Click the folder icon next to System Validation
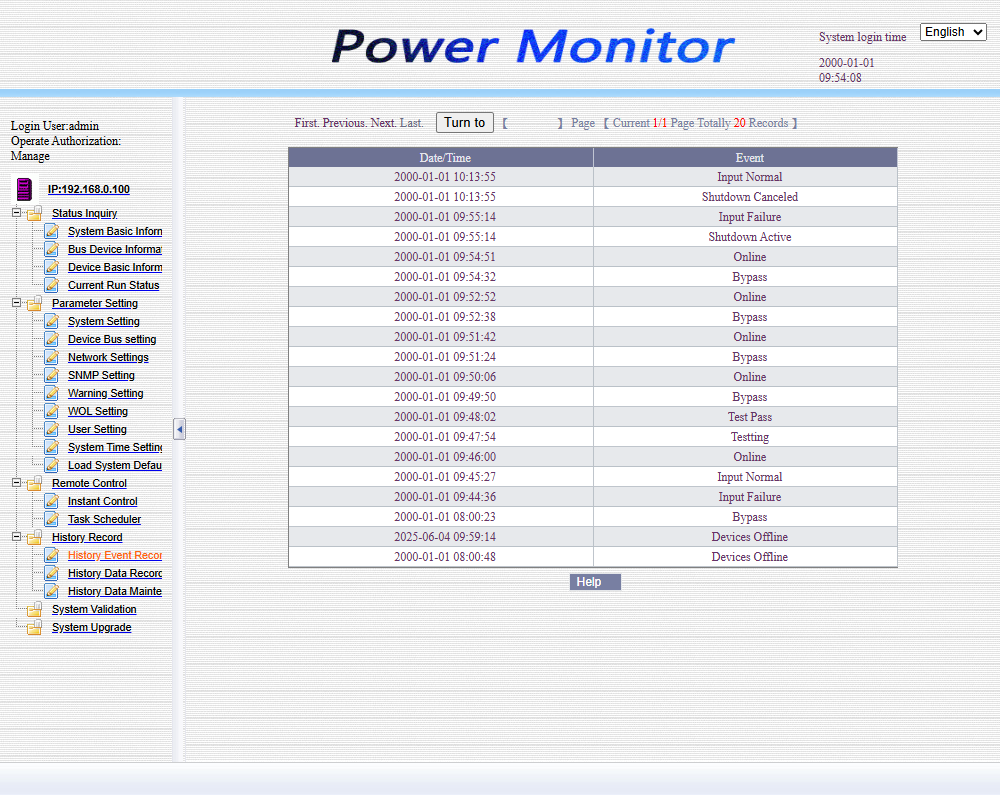 point(34,609)
